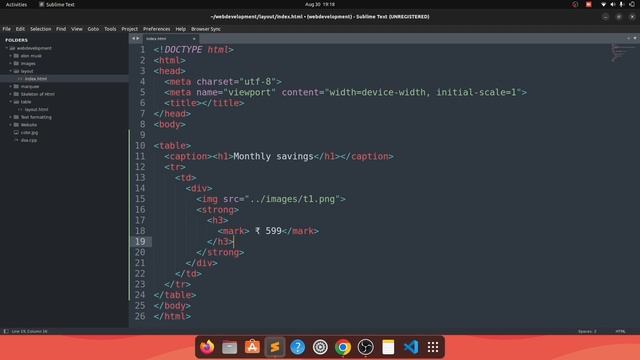Click the Sublime Text app menu in top bar
The height and width of the screenshot is (360, 640).
[57, 4]
